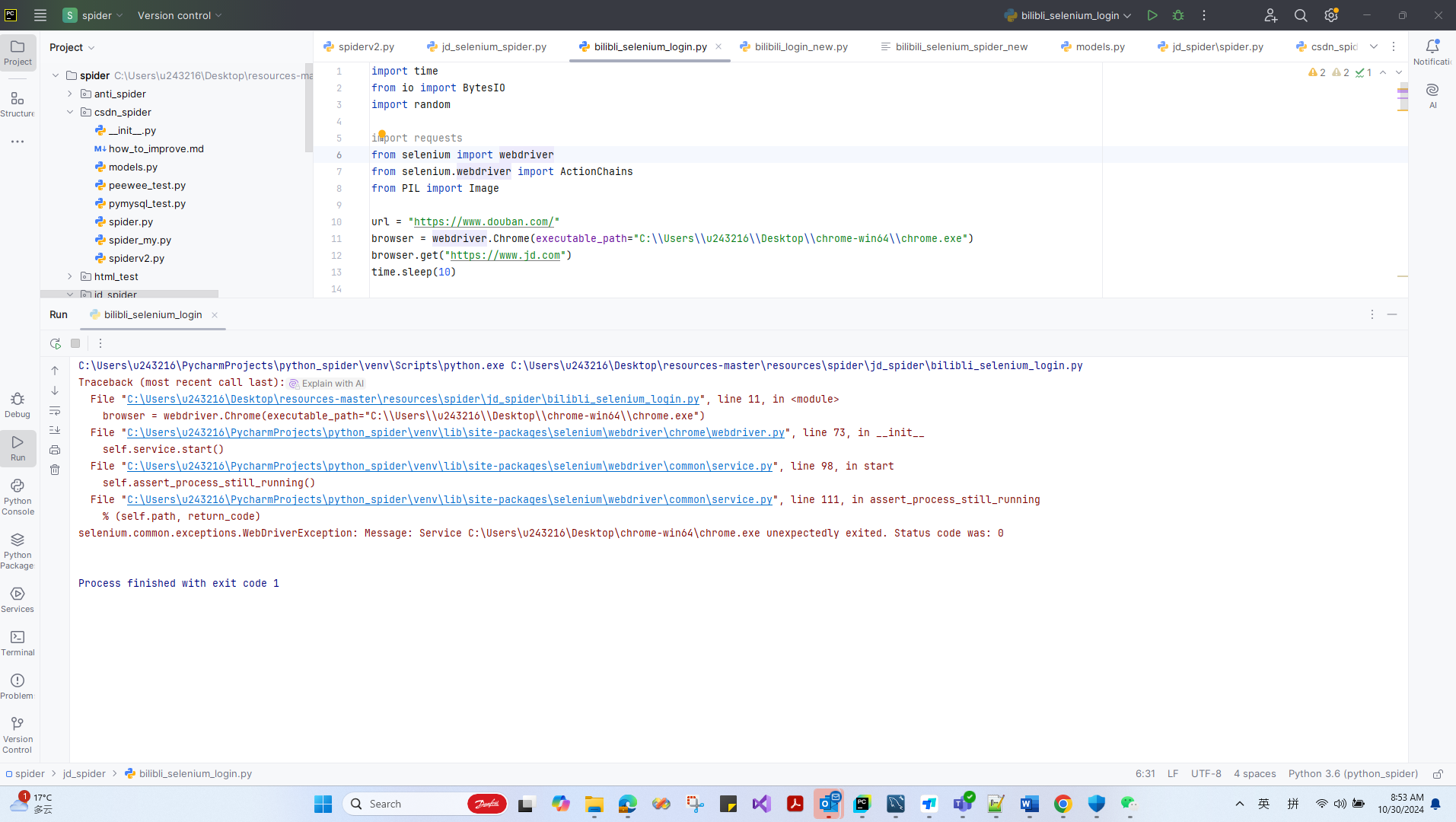
Task: Open Search Everywhere magnifier
Action: click(1301, 15)
